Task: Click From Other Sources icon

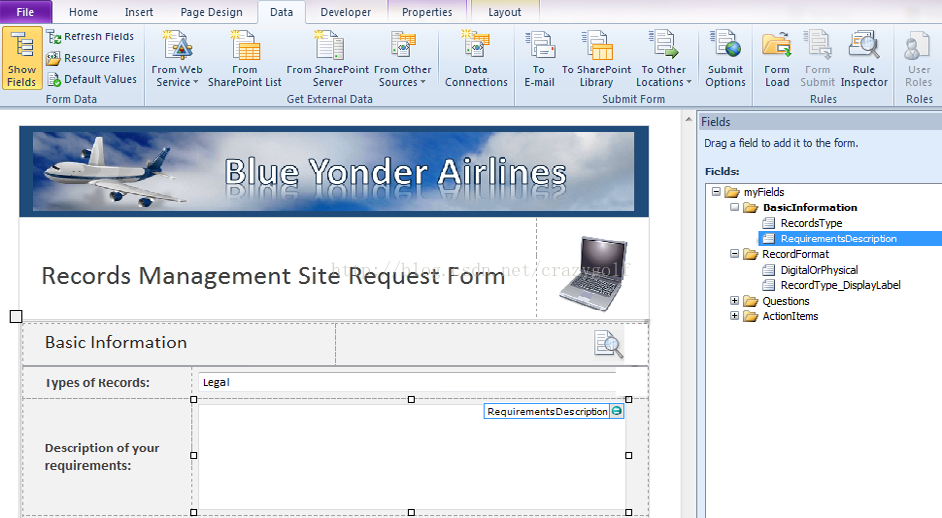Action: point(403,46)
